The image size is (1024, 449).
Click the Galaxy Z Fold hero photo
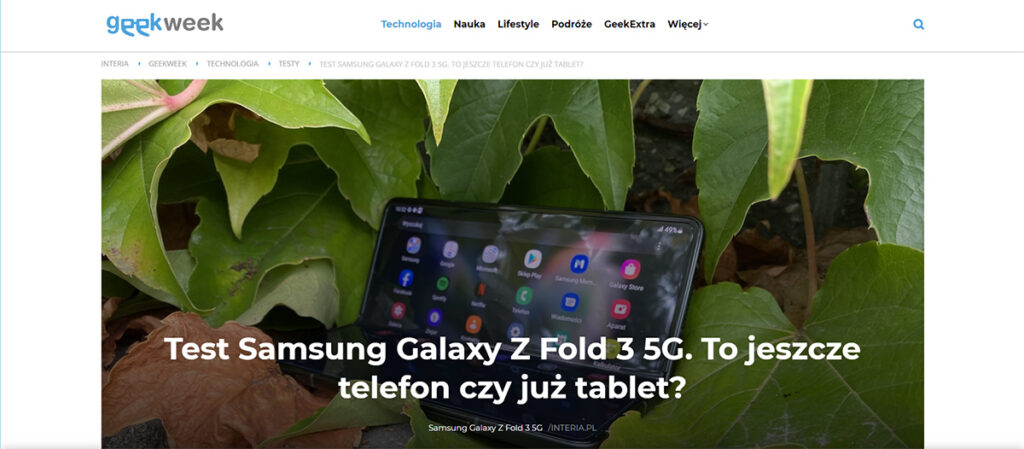[512, 263]
